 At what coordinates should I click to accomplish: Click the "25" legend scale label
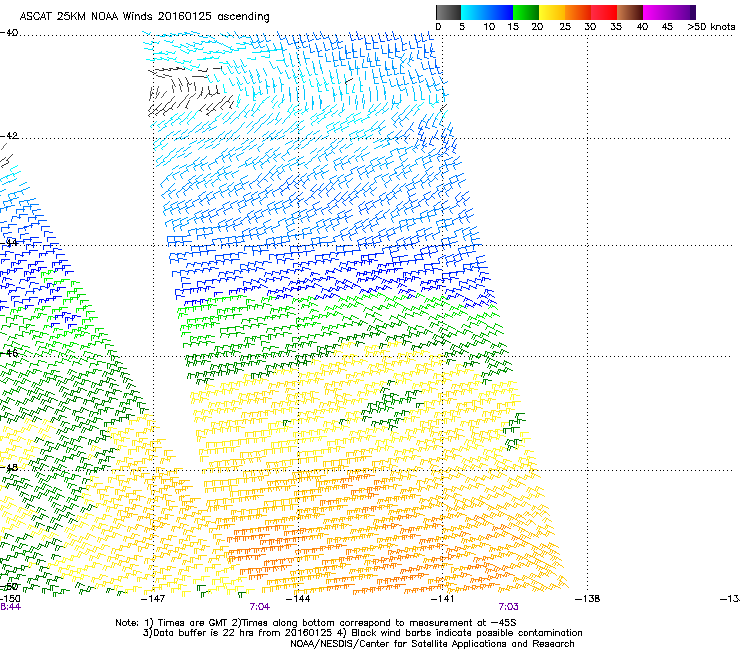click(x=565, y=27)
